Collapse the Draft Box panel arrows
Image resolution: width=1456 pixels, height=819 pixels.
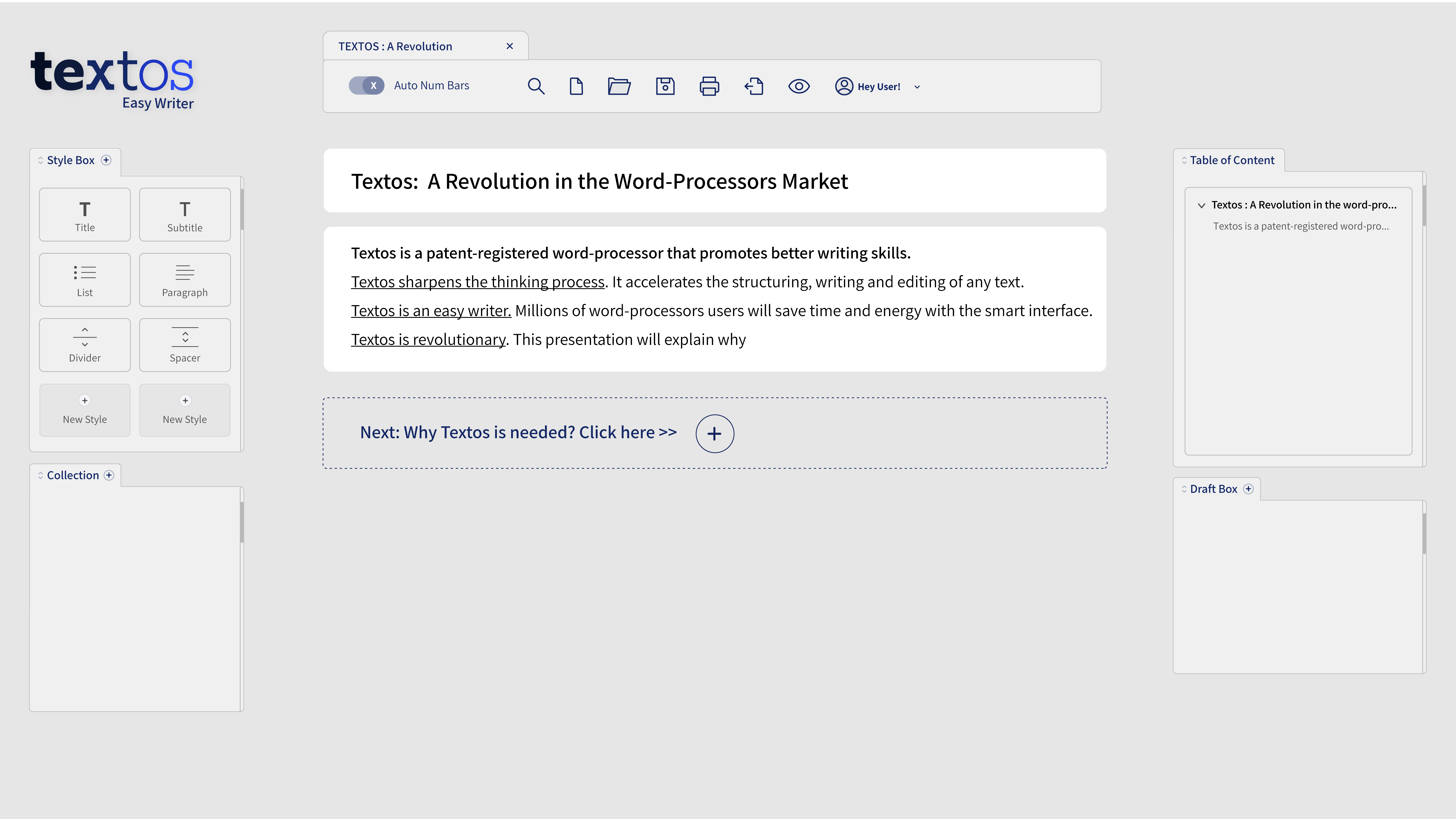1184,490
